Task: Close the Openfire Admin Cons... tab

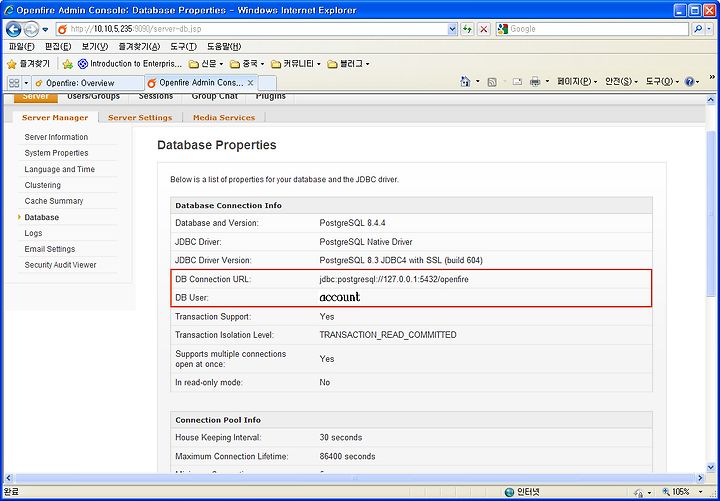Action: 251,83
